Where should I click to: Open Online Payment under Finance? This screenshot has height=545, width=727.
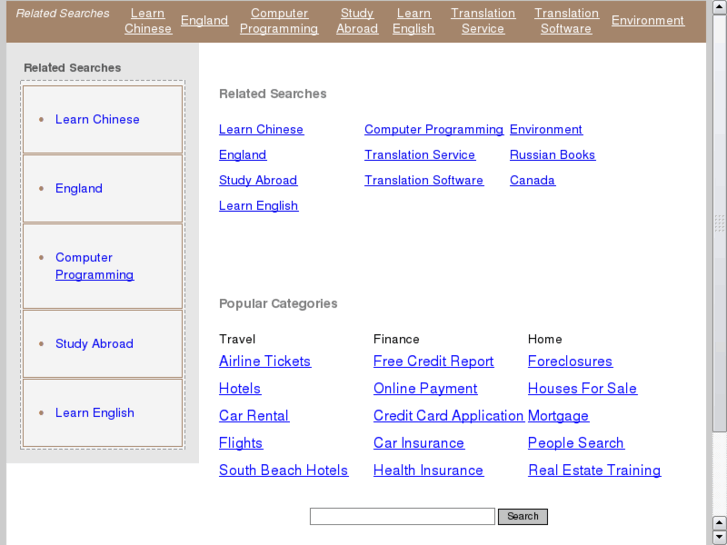(425, 389)
